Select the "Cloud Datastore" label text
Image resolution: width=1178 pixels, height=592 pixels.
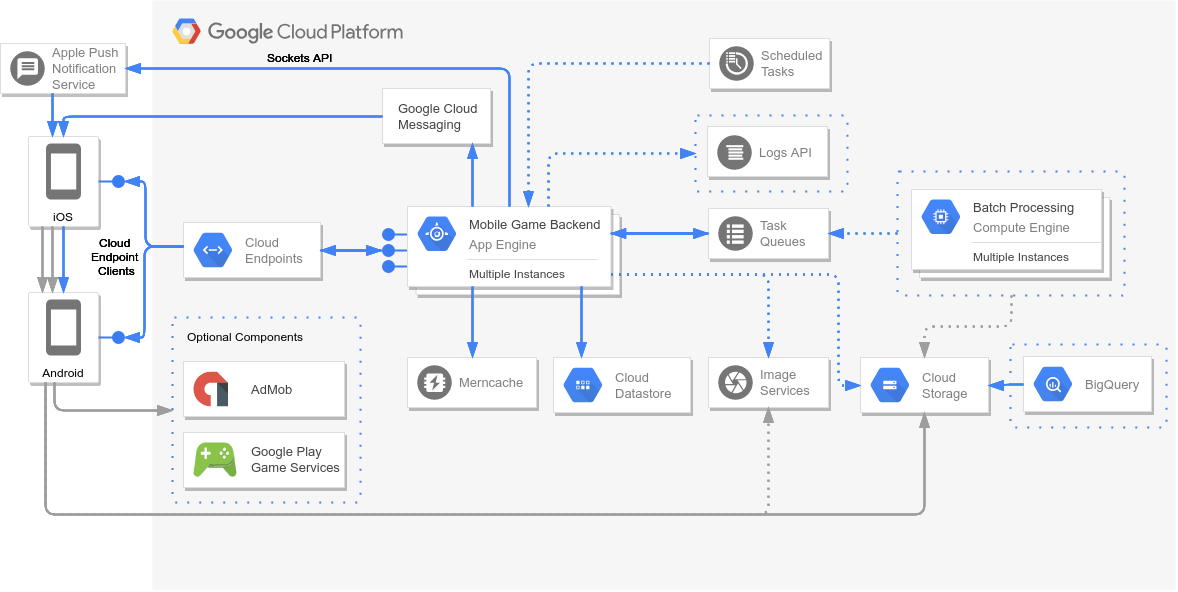click(643, 385)
